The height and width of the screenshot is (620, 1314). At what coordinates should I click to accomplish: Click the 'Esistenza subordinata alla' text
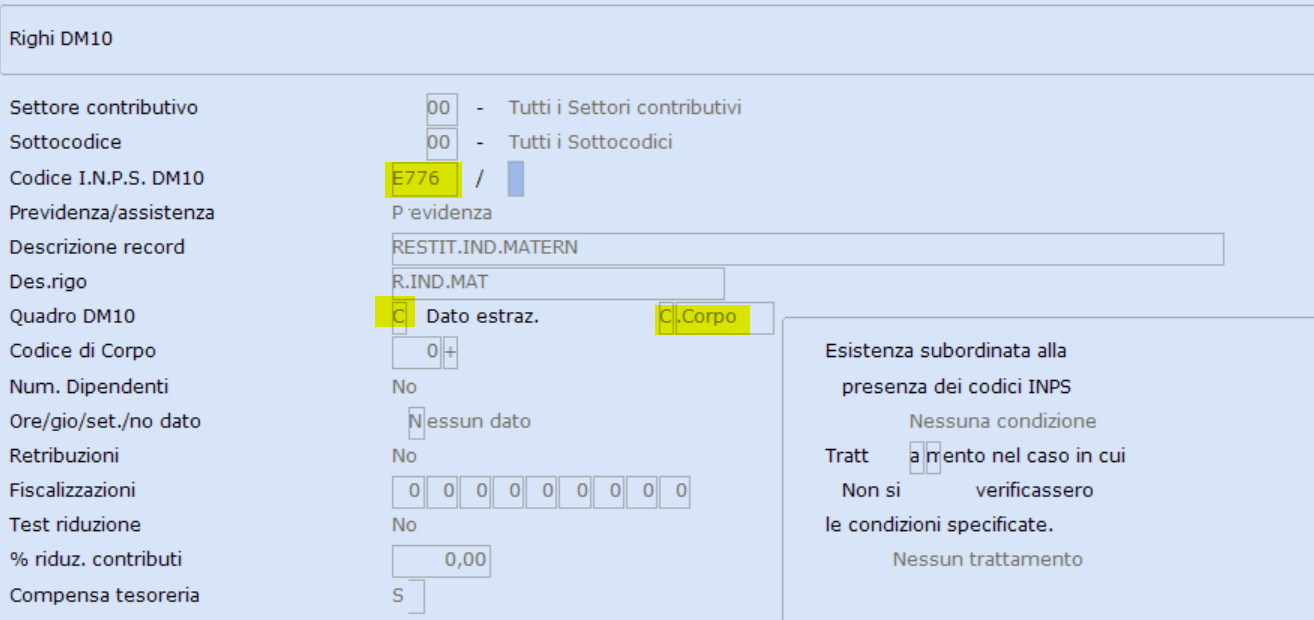tap(946, 351)
